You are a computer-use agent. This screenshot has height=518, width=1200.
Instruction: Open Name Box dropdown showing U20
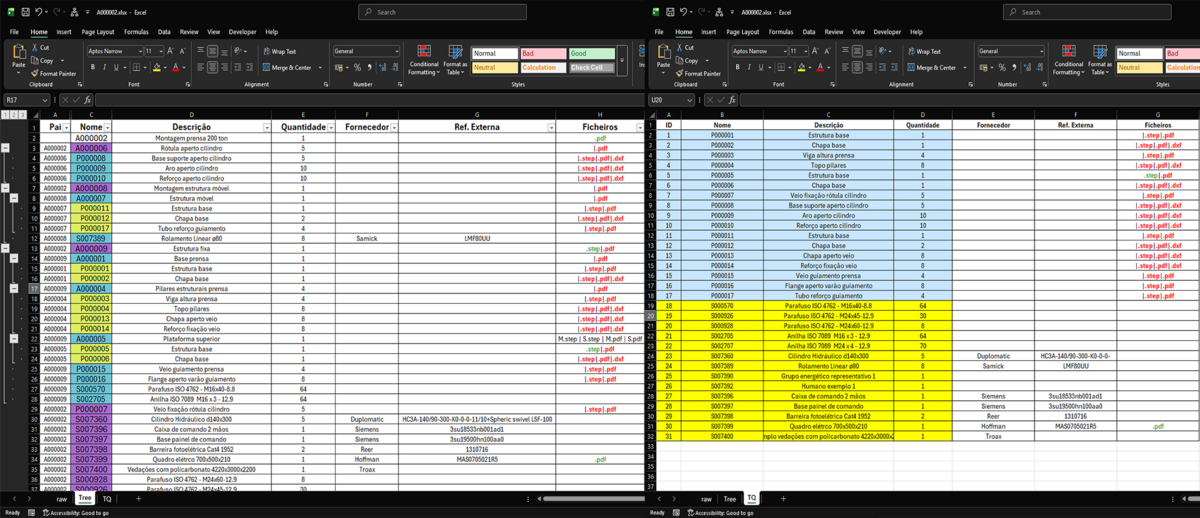pos(689,100)
